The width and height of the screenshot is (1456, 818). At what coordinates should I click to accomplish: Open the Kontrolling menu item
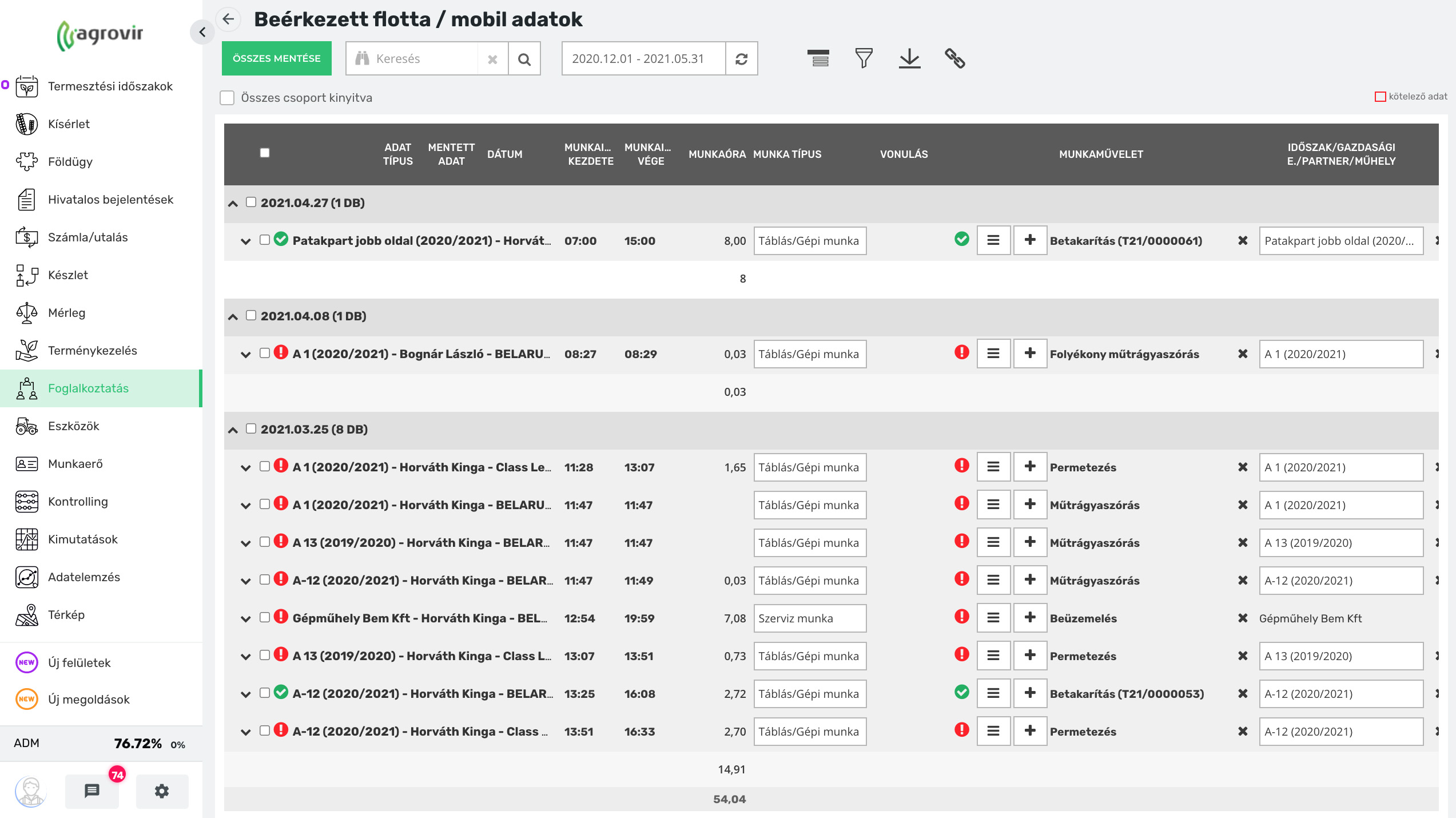pos(101,502)
